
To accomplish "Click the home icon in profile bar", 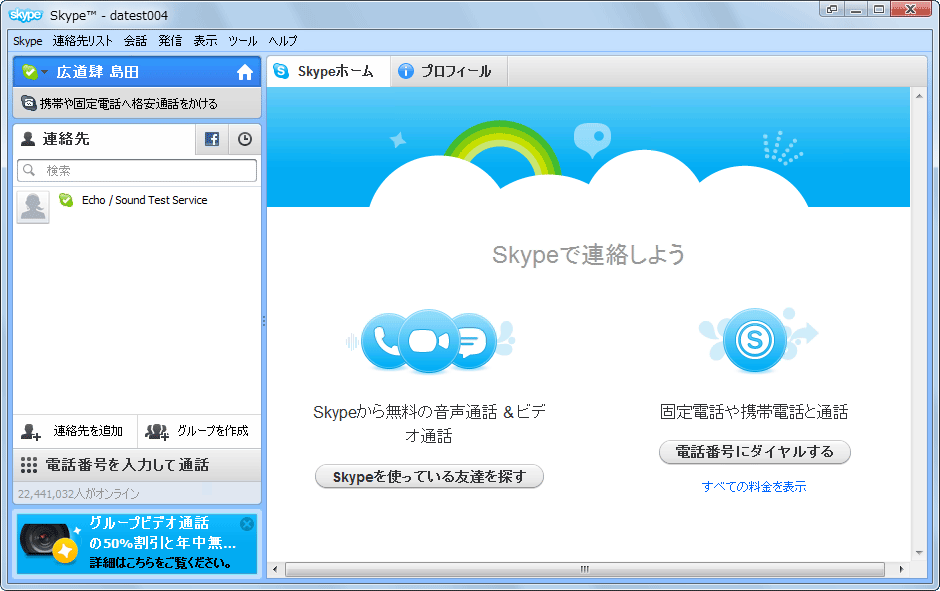I will [245, 73].
